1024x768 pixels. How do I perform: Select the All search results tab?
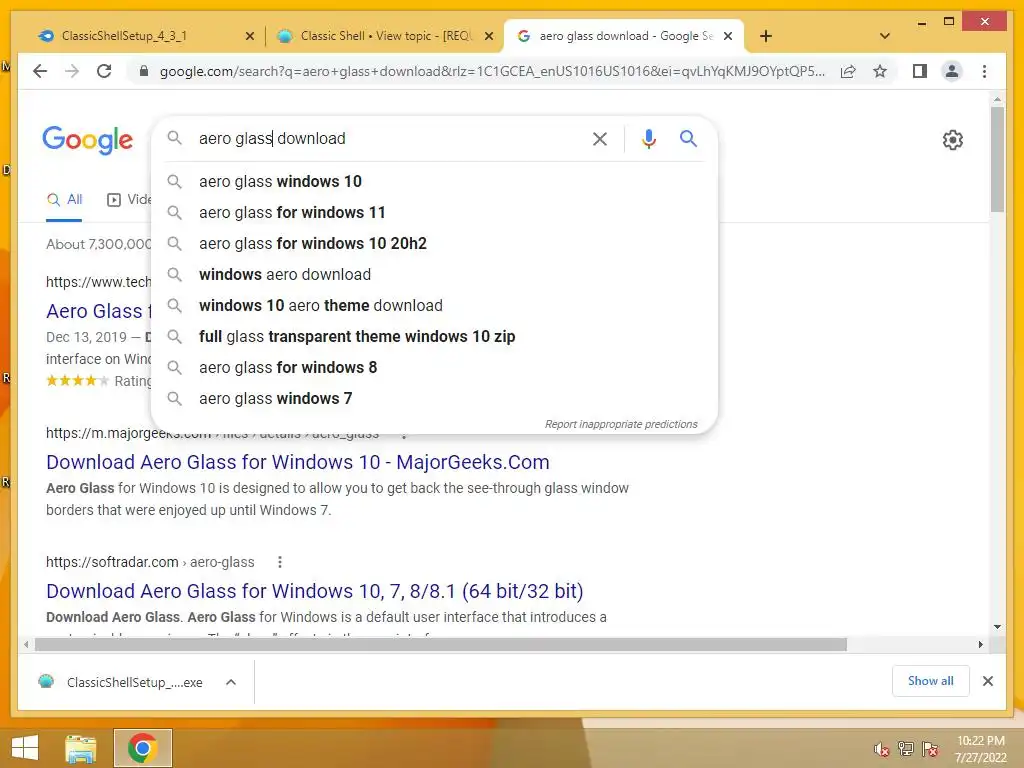click(64, 200)
